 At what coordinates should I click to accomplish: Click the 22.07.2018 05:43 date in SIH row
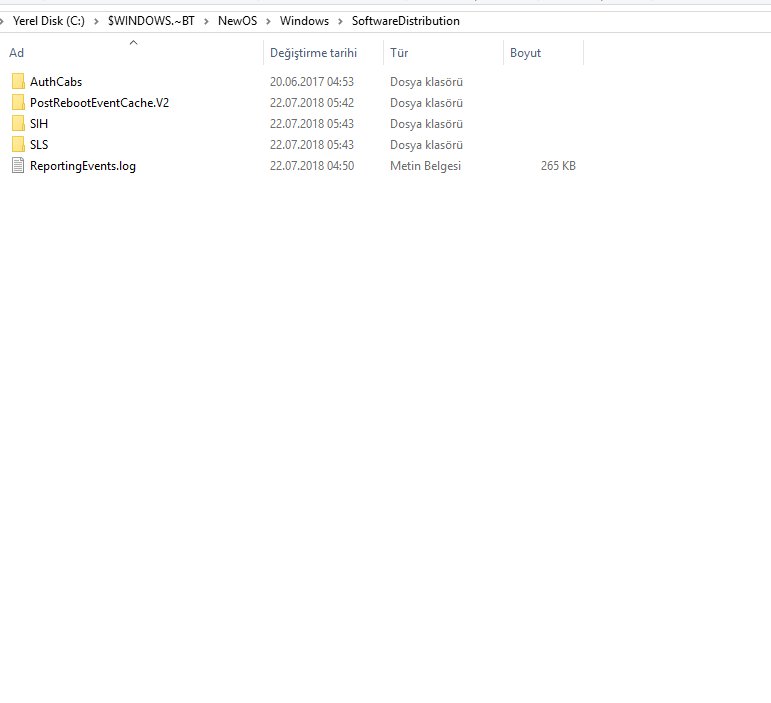point(312,123)
